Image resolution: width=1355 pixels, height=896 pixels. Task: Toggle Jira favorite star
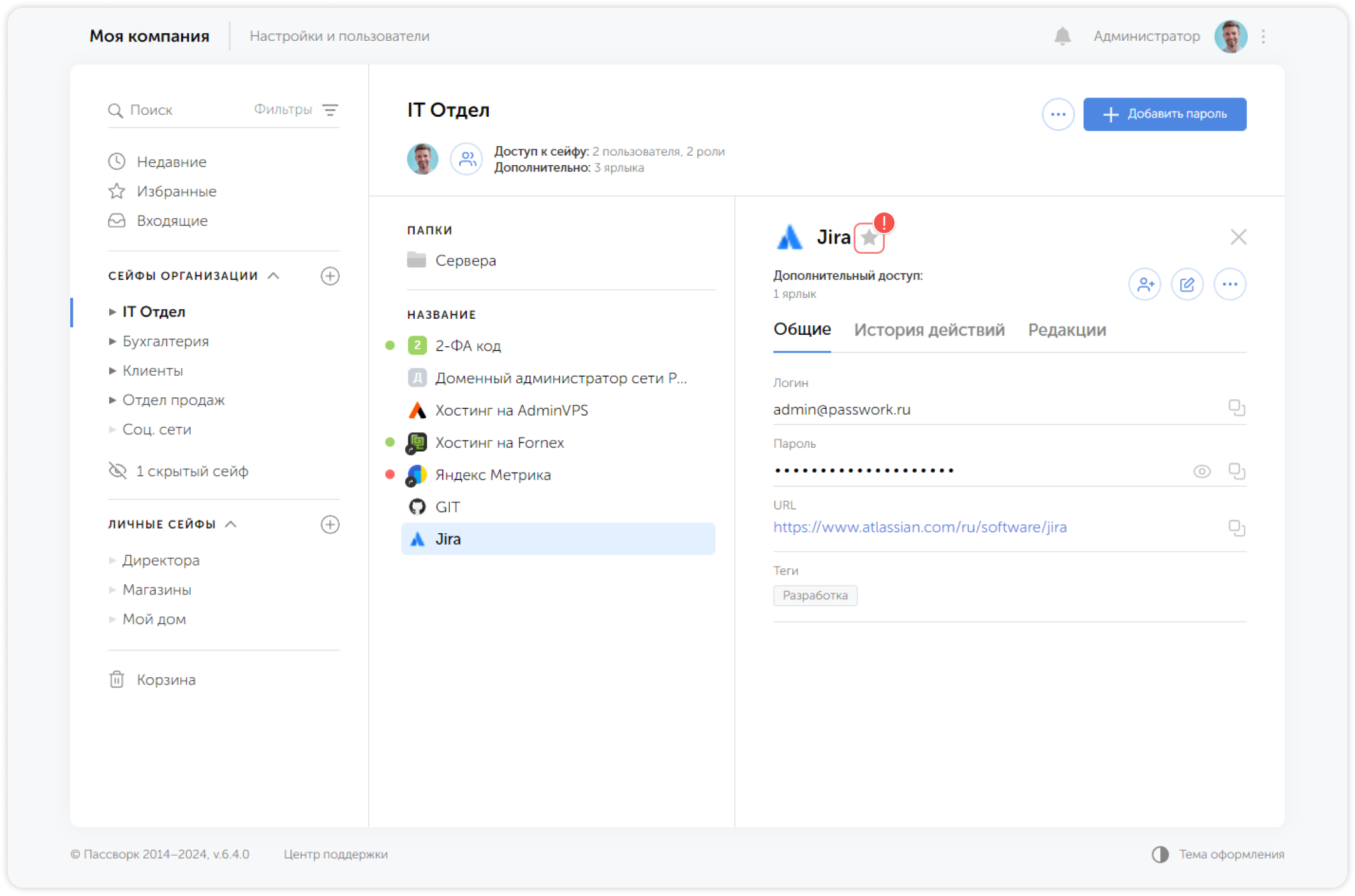click(x=869, y=238)
